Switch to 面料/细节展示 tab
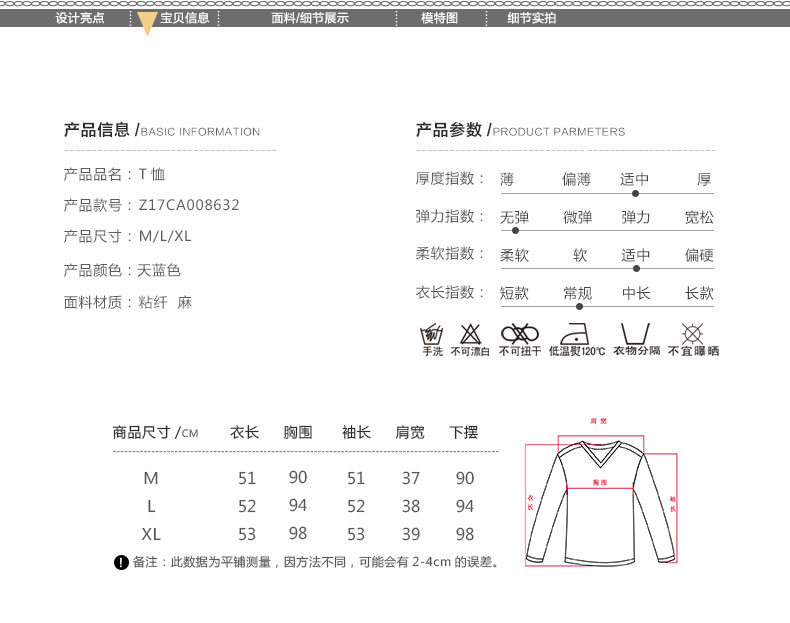Screen dimensions: 790x623 click(x=310, y=18)
